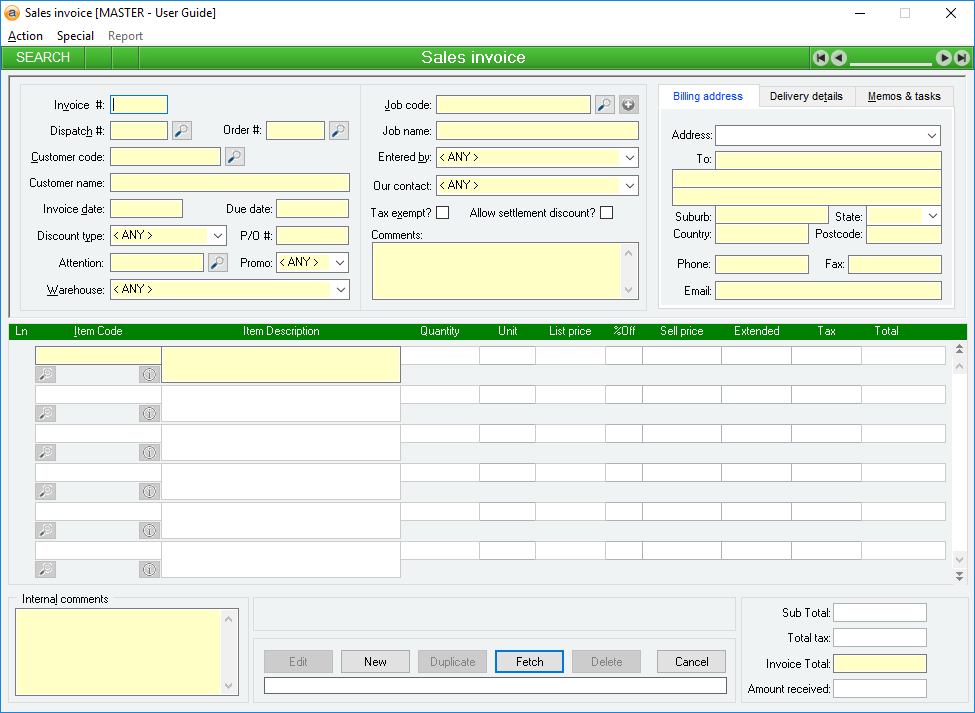Open the Special menu
The height and width of the screenshot is (713, 975).
point(75,36)
